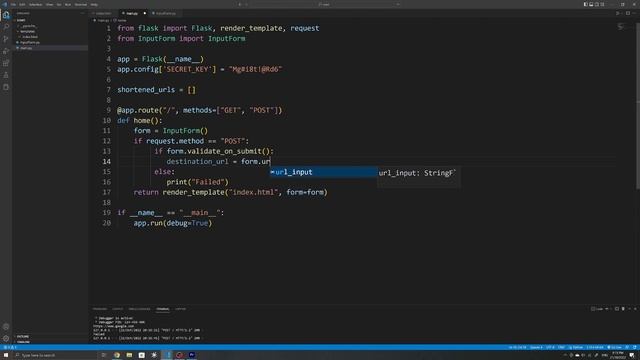The height and width of the screenshot is (360, 640).
Task: Open the Help menu
Action: [94, 4]
